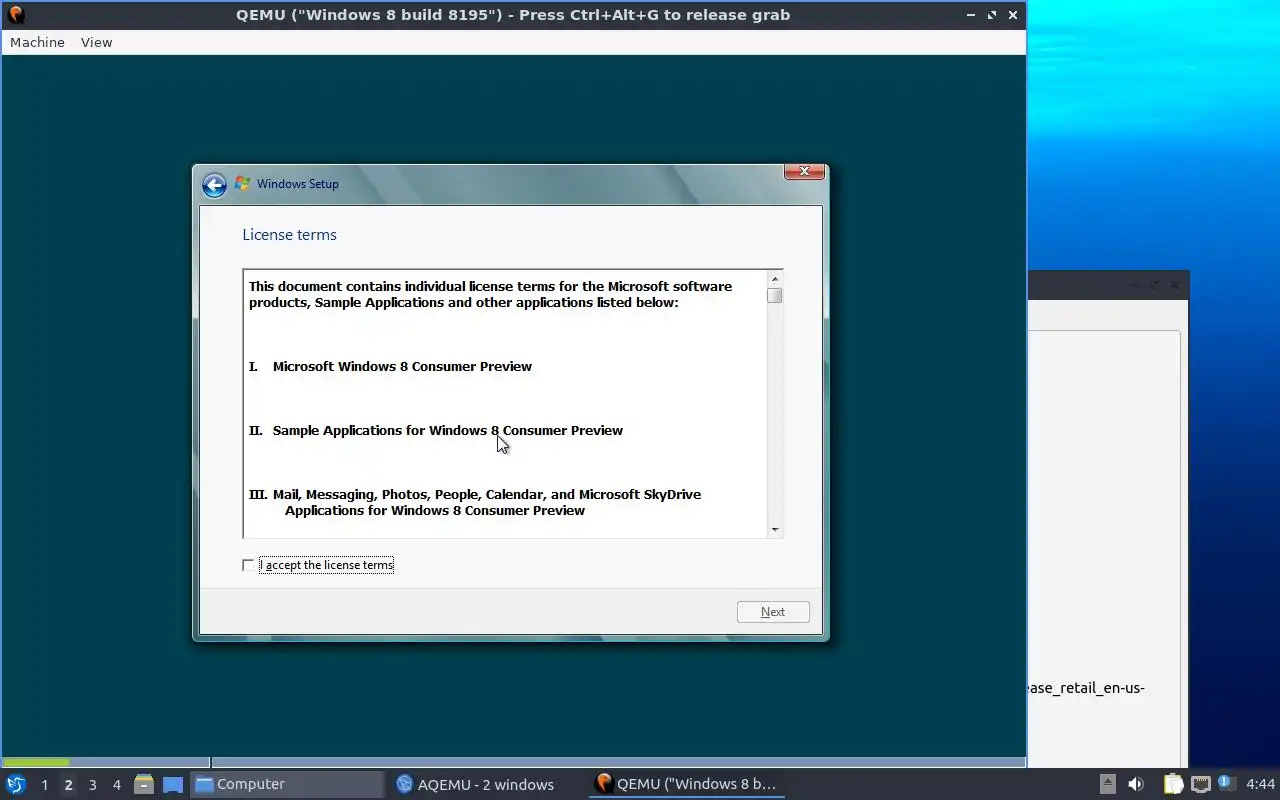The image size is (1280, 800).
Task: Minimize the QEMU window
Action: point(971,15)
